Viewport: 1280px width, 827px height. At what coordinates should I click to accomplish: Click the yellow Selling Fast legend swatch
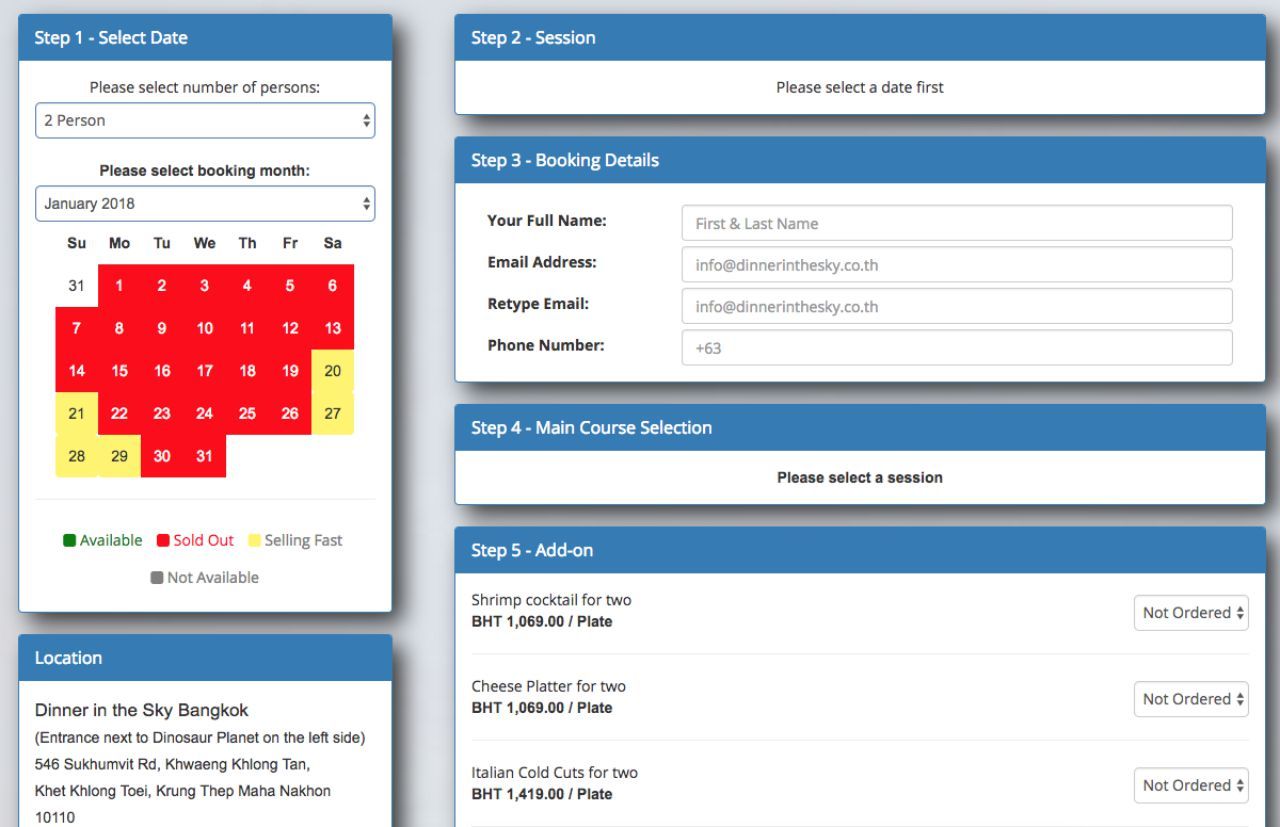pos(255,541)
